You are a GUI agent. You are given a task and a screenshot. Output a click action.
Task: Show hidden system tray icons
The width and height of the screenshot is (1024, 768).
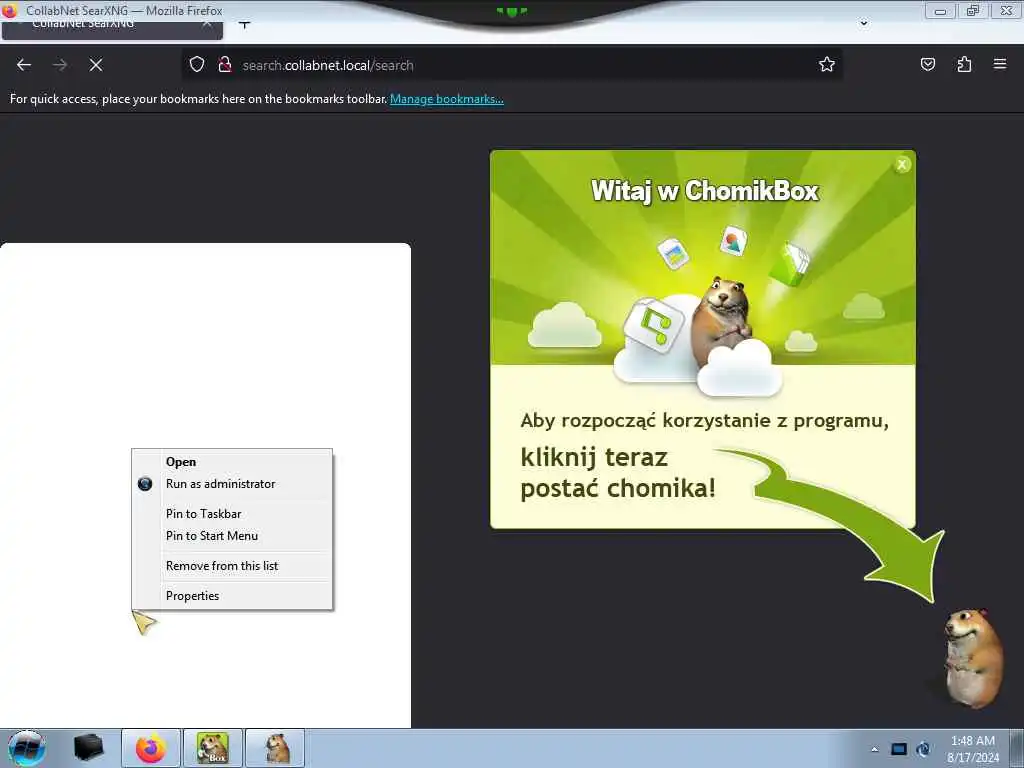[874, 749]
